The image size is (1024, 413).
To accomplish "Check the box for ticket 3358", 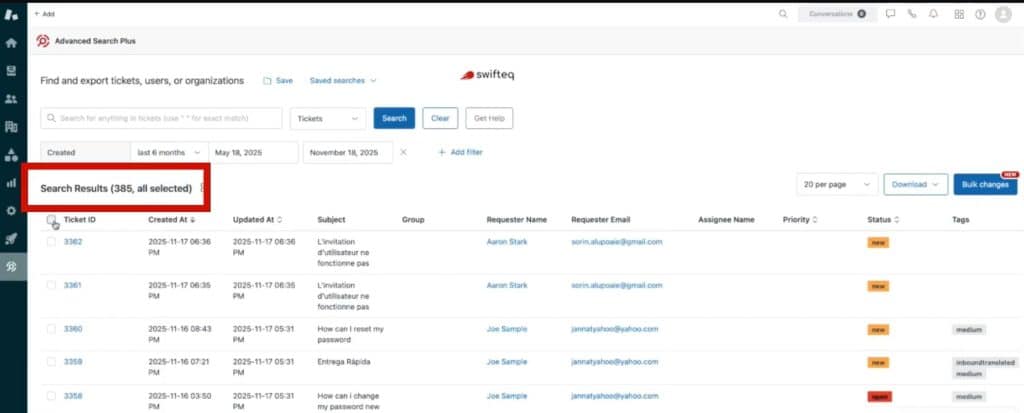I will click(x=52, y=395).
